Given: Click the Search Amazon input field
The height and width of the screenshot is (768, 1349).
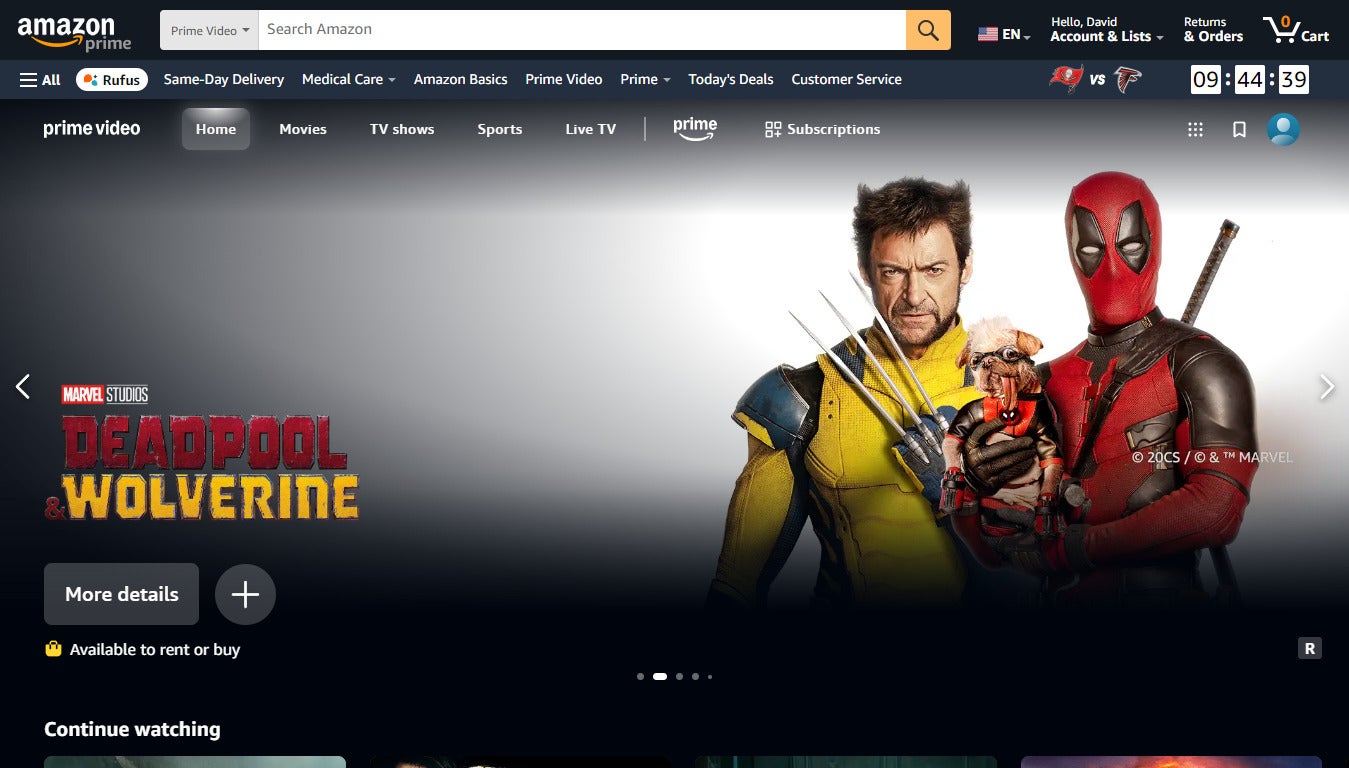Looking at the screenshot, I should point(582,30).
